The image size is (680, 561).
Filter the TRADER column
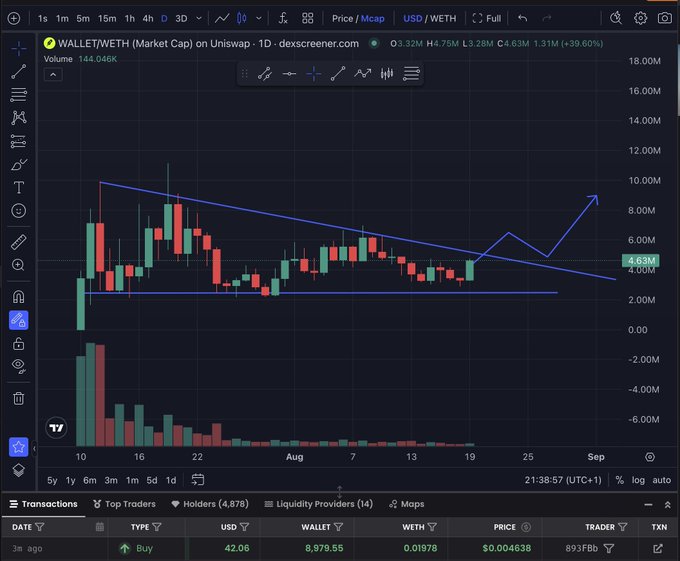click(623, 527)
